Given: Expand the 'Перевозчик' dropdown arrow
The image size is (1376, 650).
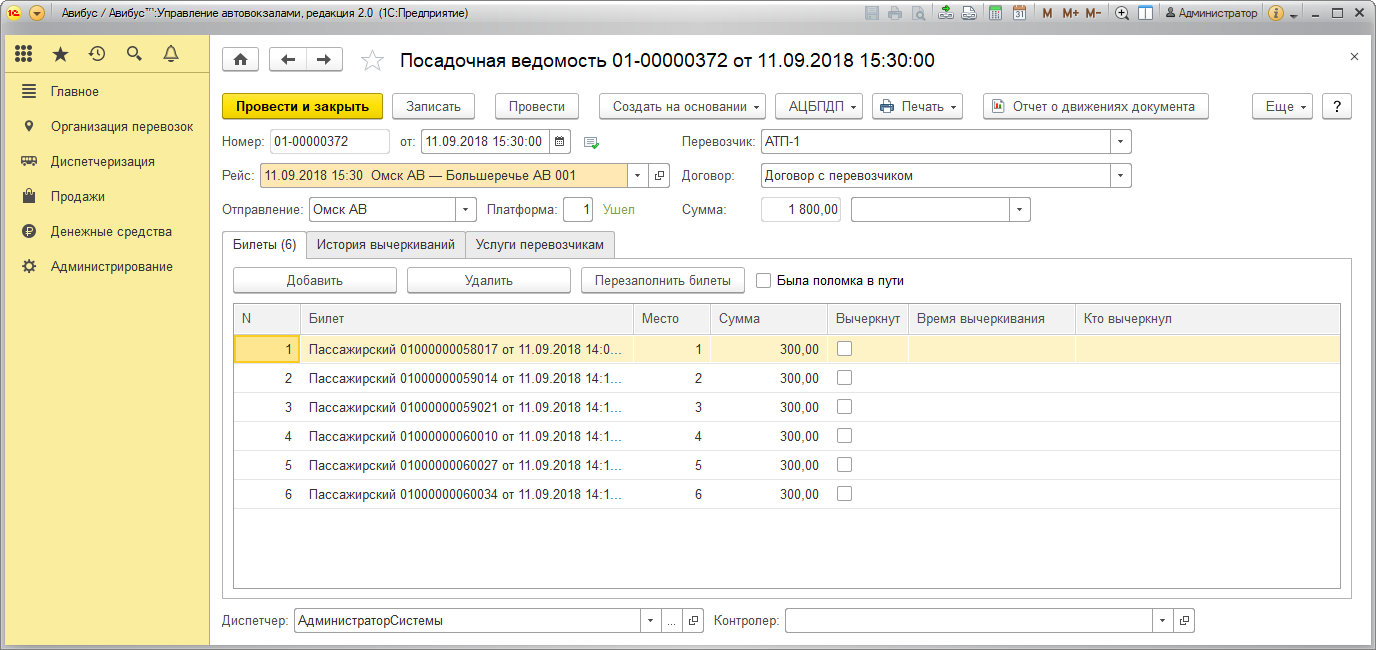Looking at the screenshot, I should [x=1121, y=142].
